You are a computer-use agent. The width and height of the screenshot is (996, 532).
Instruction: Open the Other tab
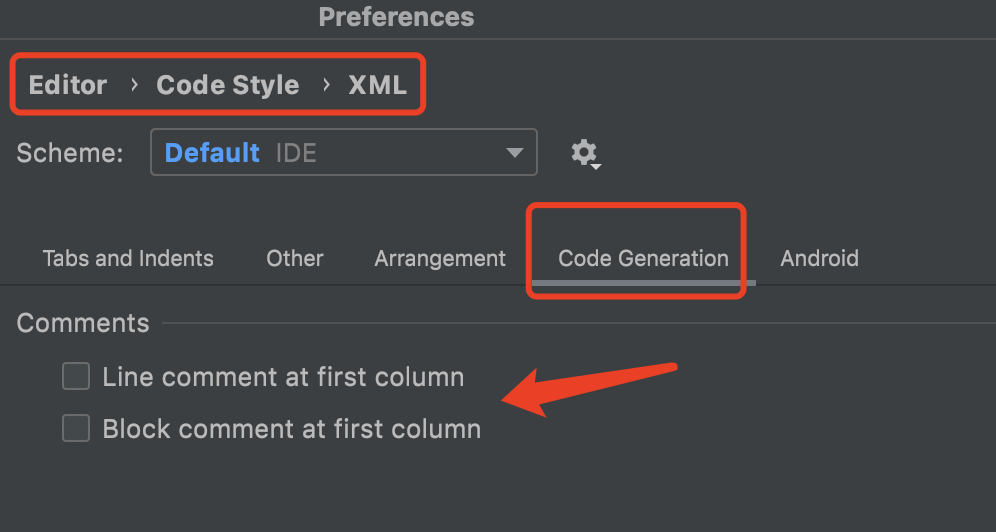pyautogui.click(x=295, y=258)
